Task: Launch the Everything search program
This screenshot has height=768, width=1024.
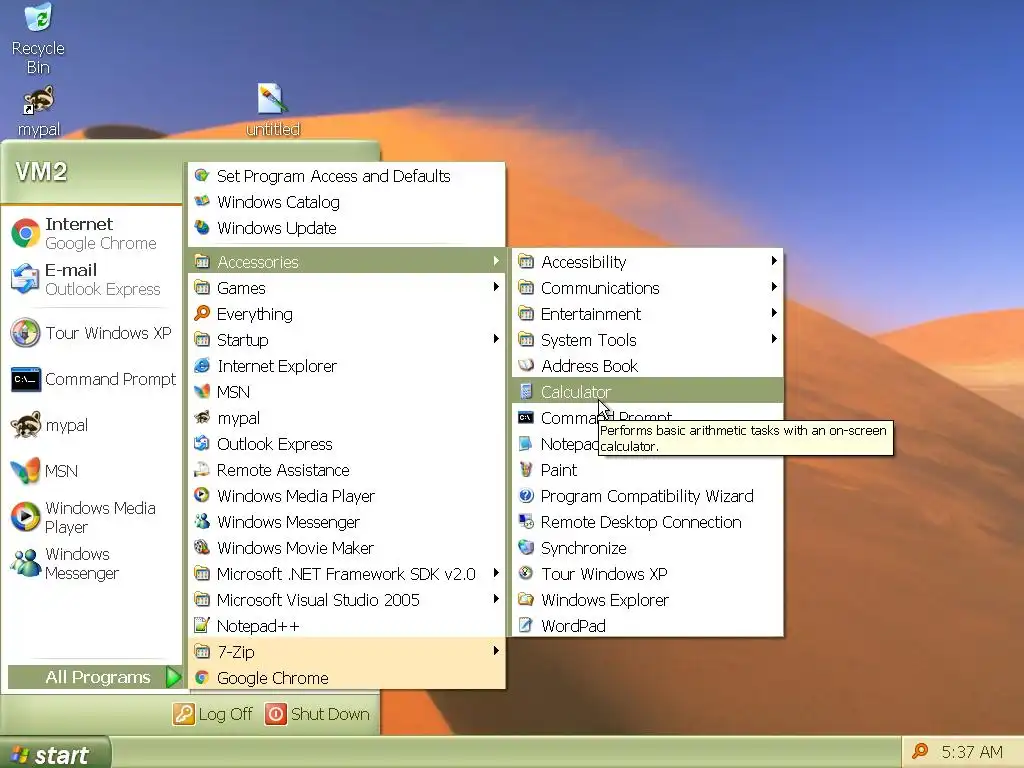Action: pyautogui.click(x=347, y=313)
